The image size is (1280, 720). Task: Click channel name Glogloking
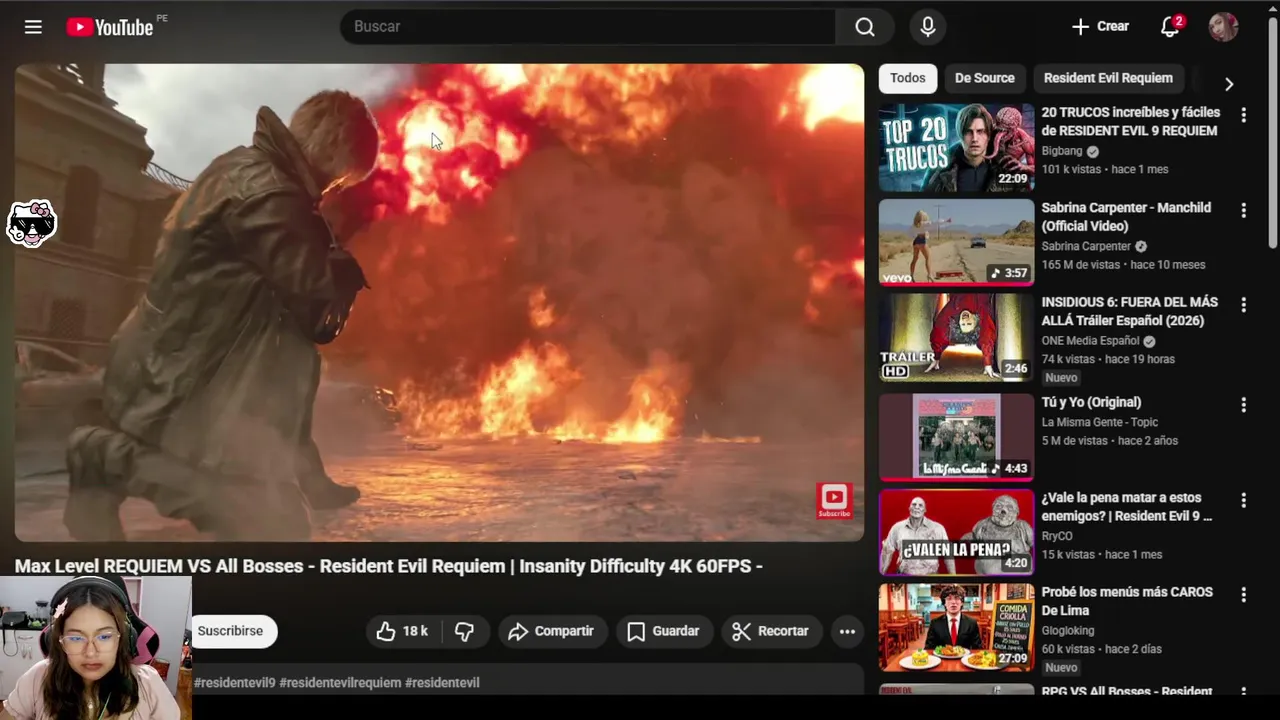click(x=1068, y=630)
